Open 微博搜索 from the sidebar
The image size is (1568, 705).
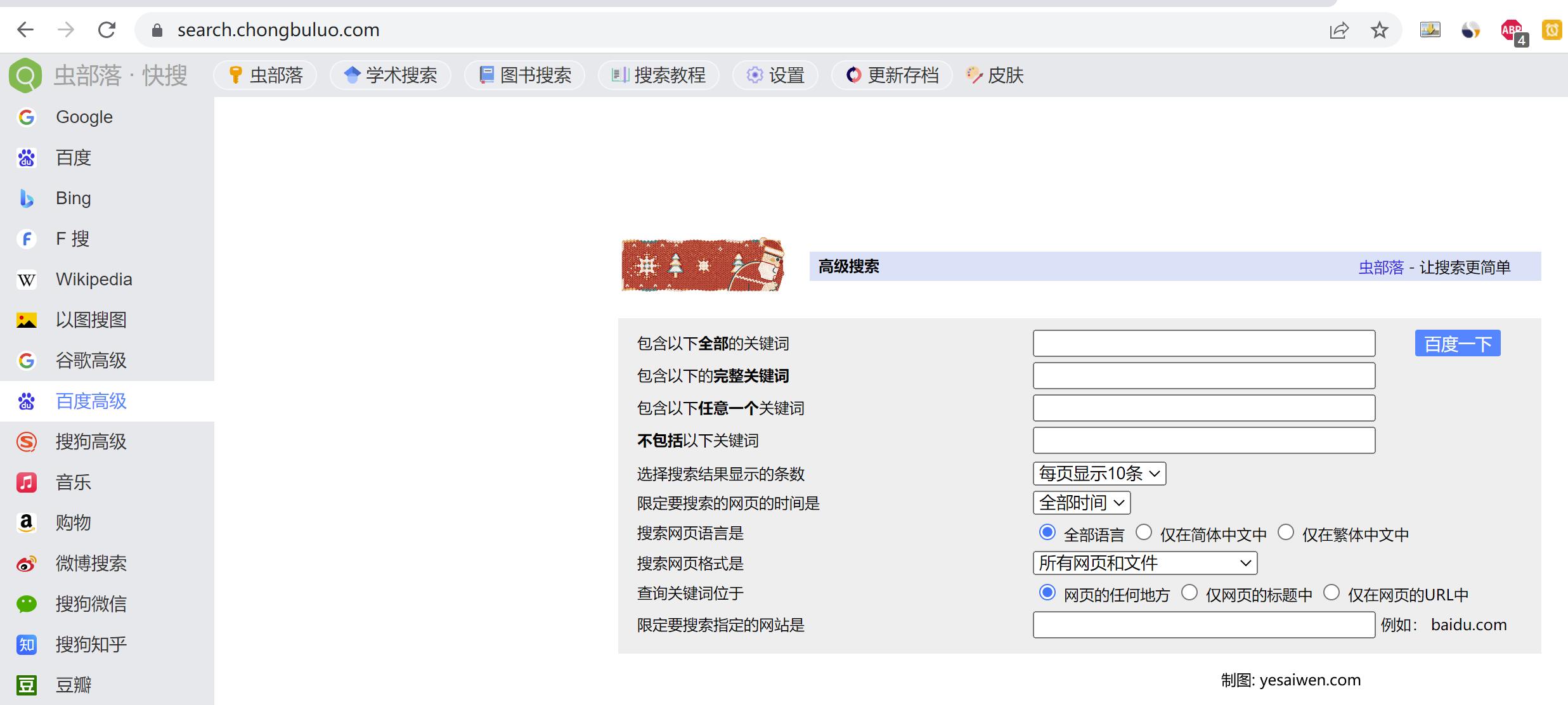(91, 563)
